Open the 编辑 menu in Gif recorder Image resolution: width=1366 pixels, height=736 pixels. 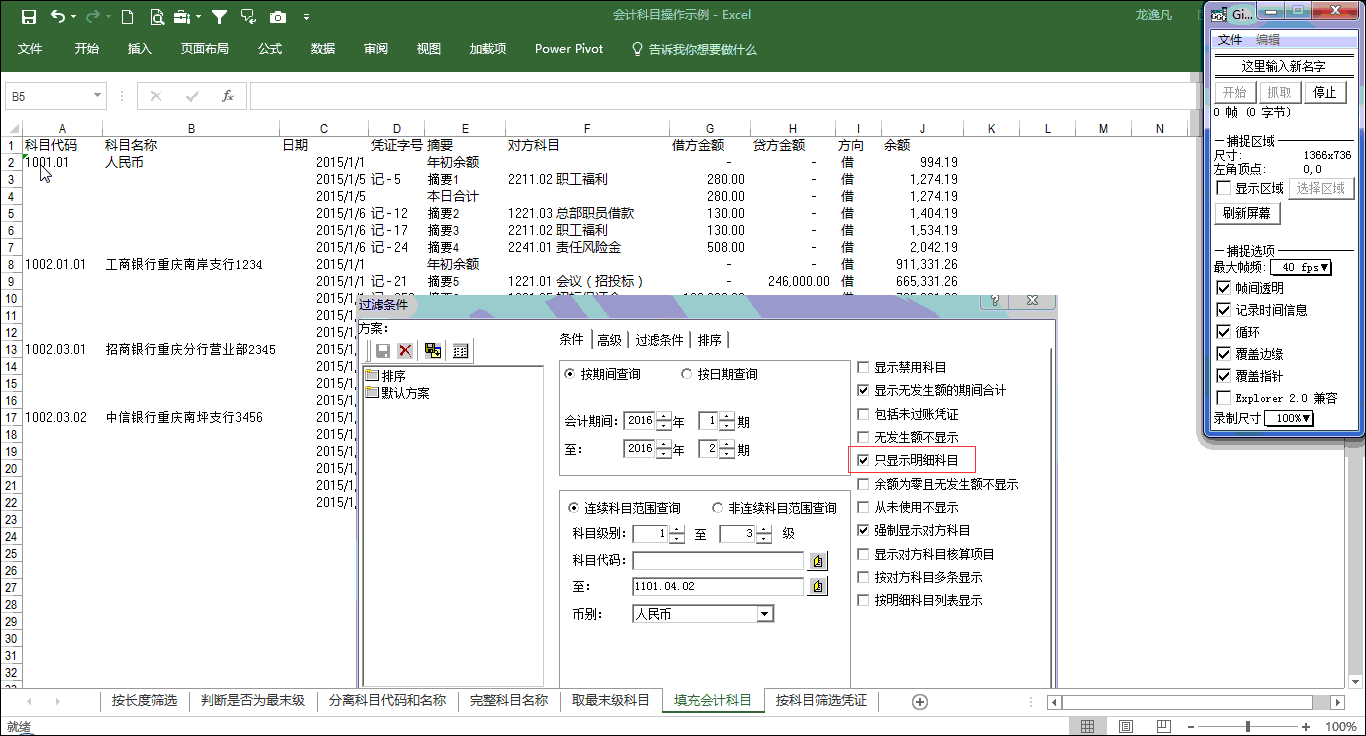pos(1268,40)
